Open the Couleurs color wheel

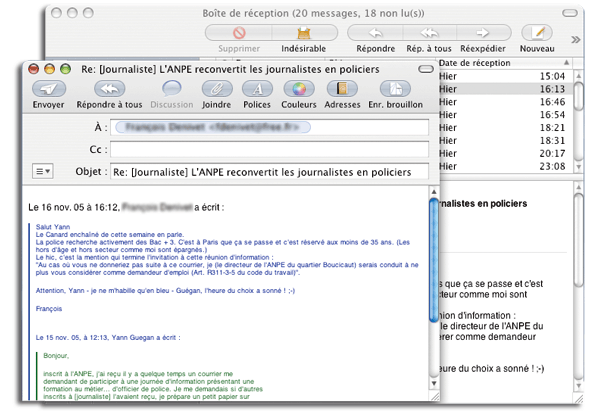pos(299,89)
